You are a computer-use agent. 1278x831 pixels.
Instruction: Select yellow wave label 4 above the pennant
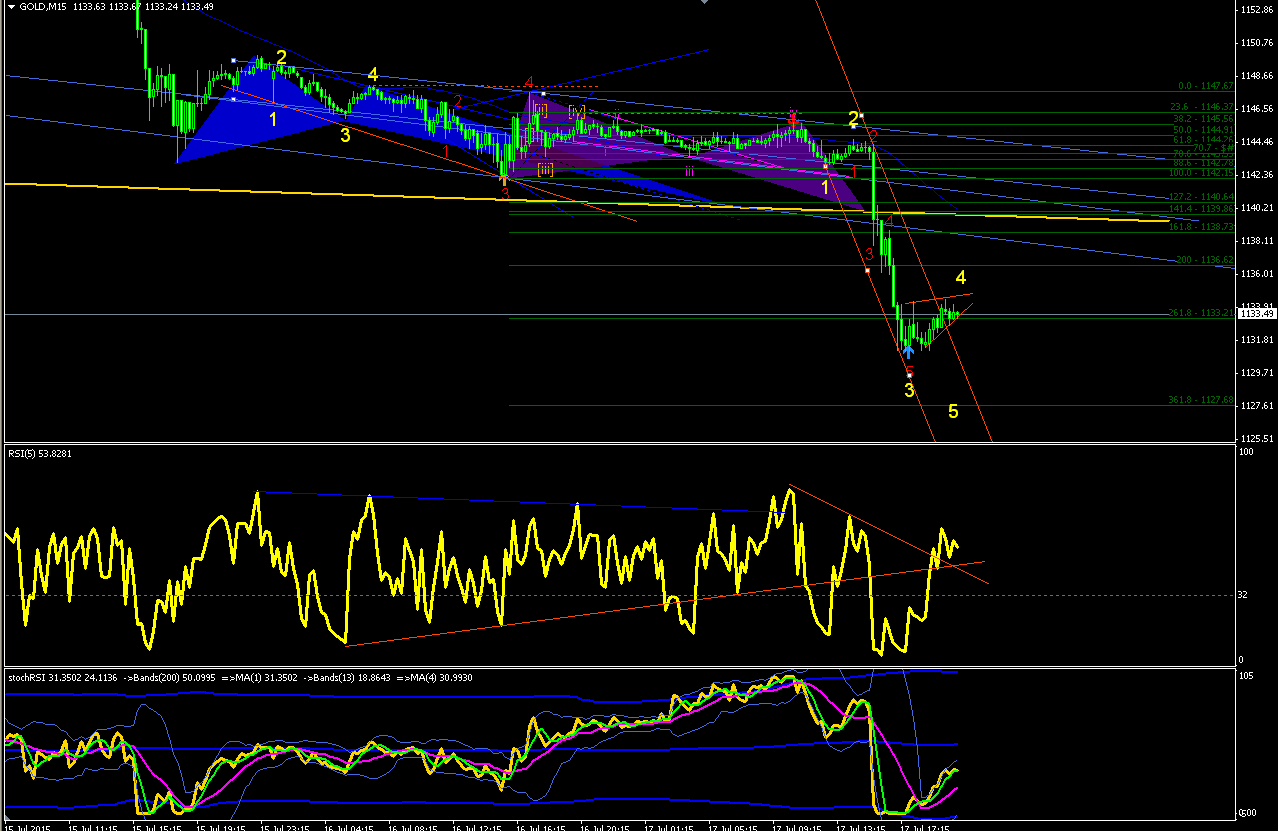[960, 277]
